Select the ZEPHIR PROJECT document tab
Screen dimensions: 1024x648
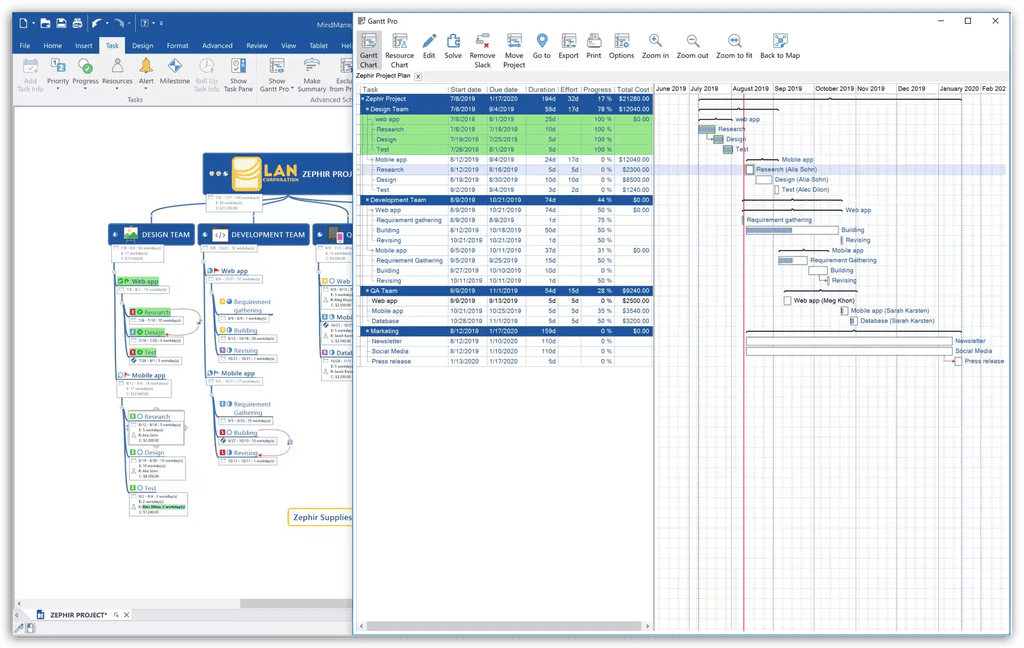(x=78, y=615)
